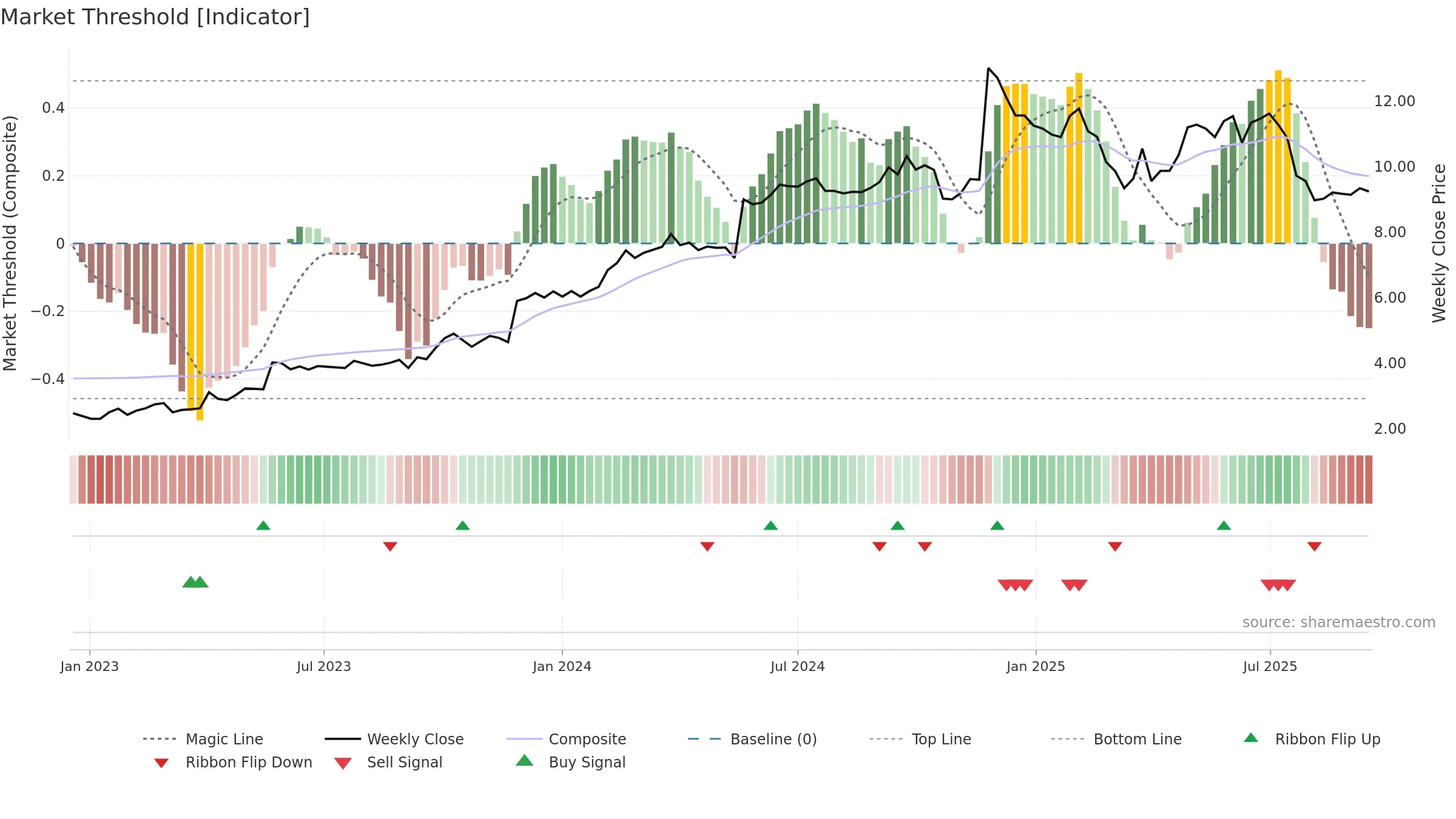Click the Ribbon Flip Up marker just before Jul 2024
The image size is (1456, 819).
pos(770,525)
